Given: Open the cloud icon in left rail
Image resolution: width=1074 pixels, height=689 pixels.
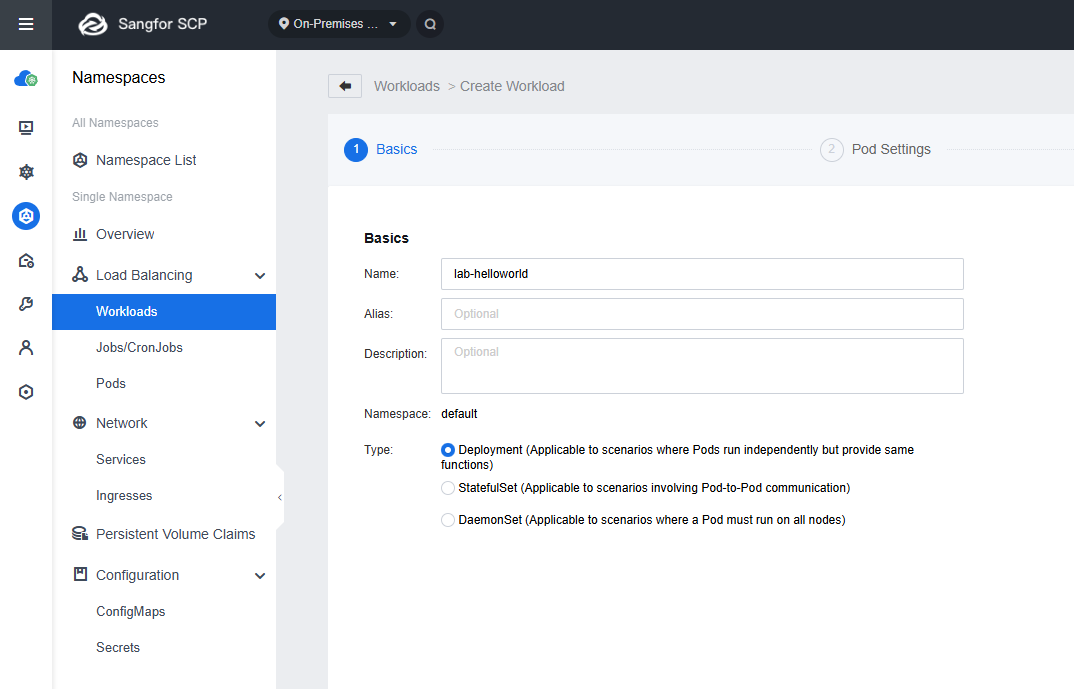Looking at the screenshot, I should pyautogui.click(x=26, y=79).
